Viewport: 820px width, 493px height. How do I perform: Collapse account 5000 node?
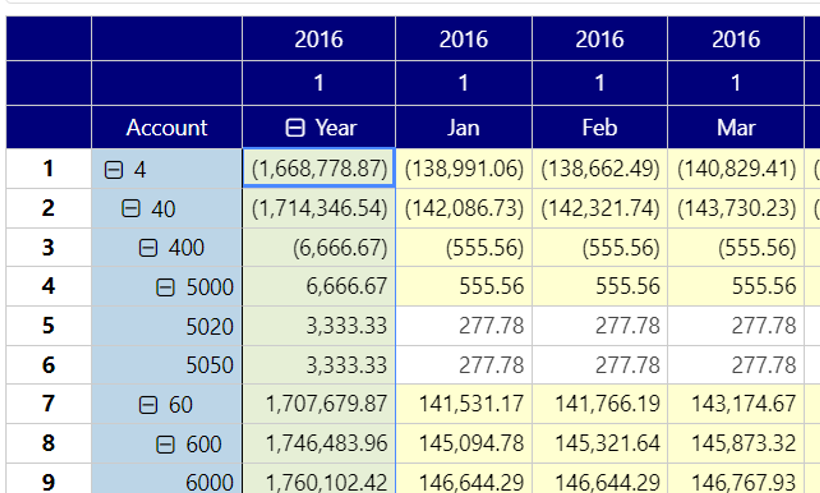point(166,288)
